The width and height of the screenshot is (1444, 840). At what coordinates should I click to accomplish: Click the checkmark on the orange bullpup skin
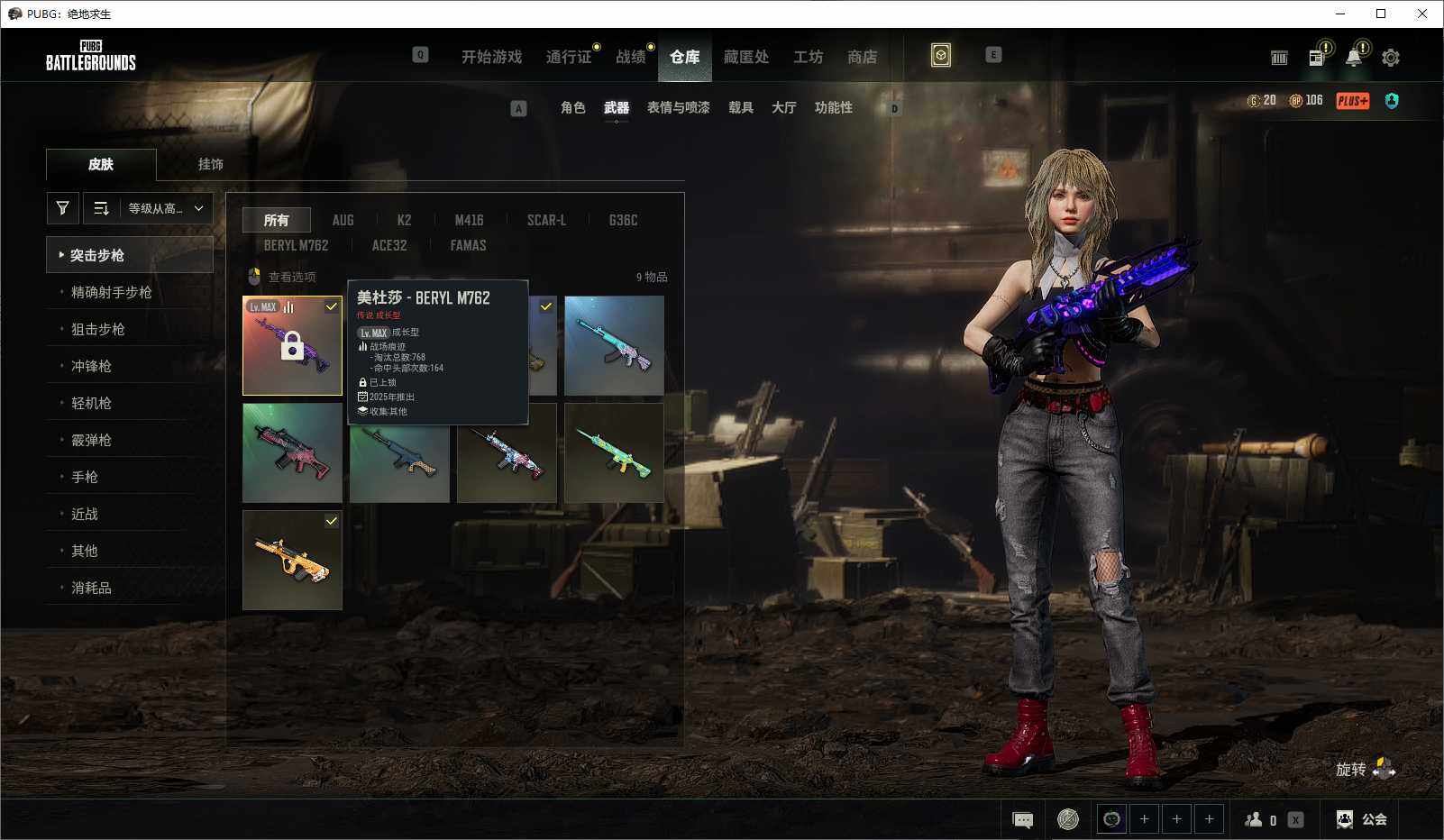[332, 521]
